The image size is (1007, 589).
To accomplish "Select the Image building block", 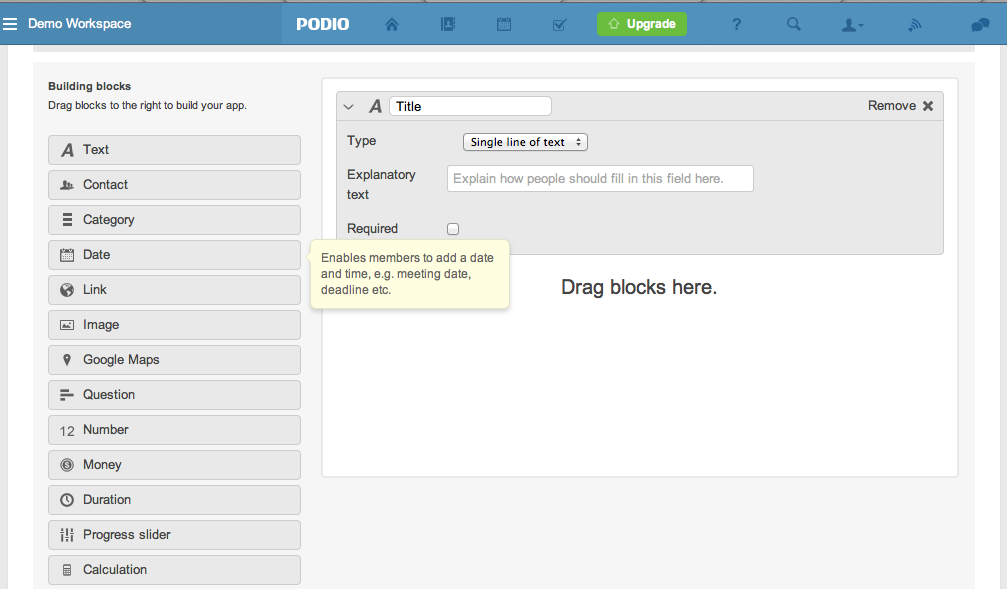I will coord(174,325).
